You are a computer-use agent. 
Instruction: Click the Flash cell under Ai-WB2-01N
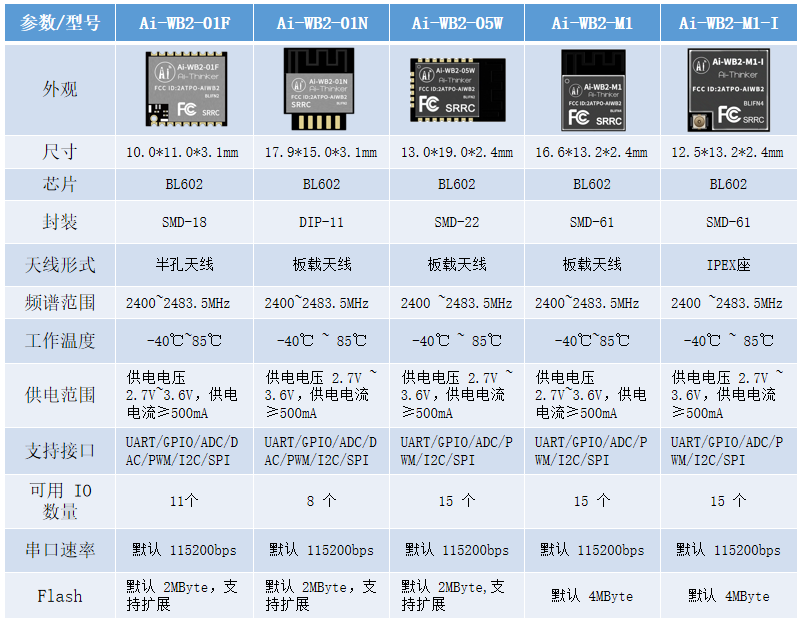(x=321, y=595)
